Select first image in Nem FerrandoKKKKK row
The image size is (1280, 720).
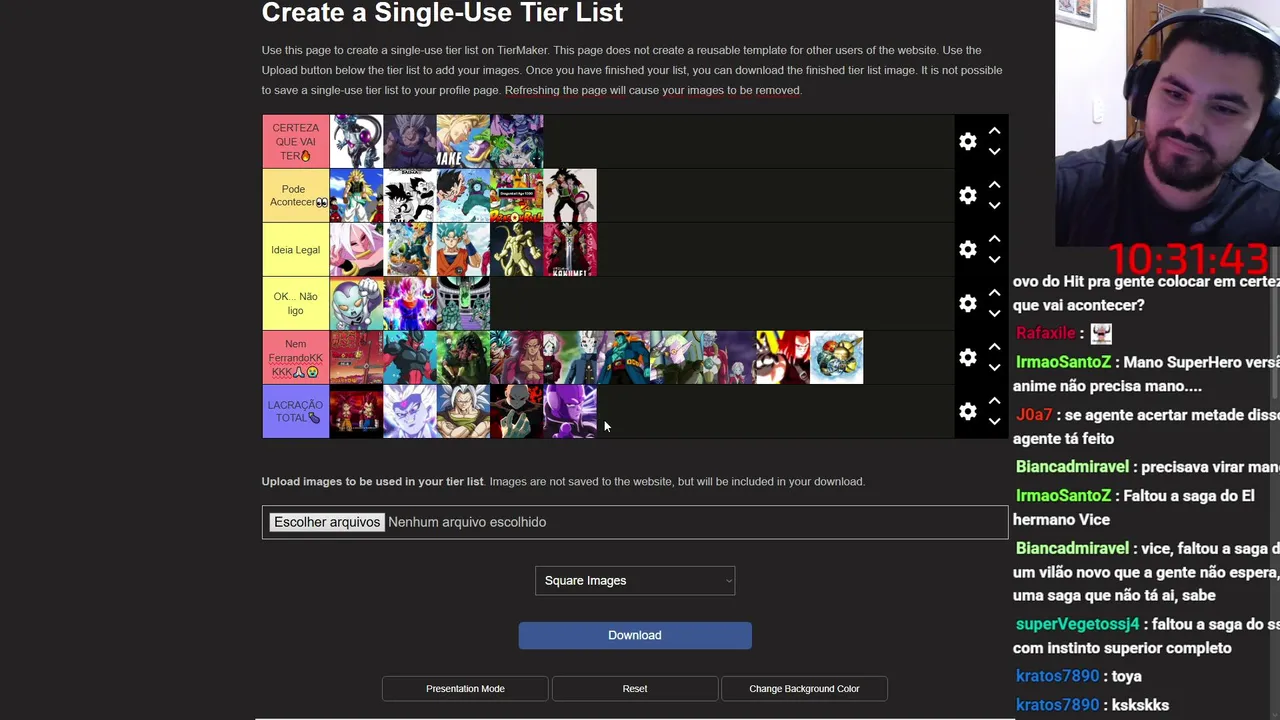(x=357, y=357)
